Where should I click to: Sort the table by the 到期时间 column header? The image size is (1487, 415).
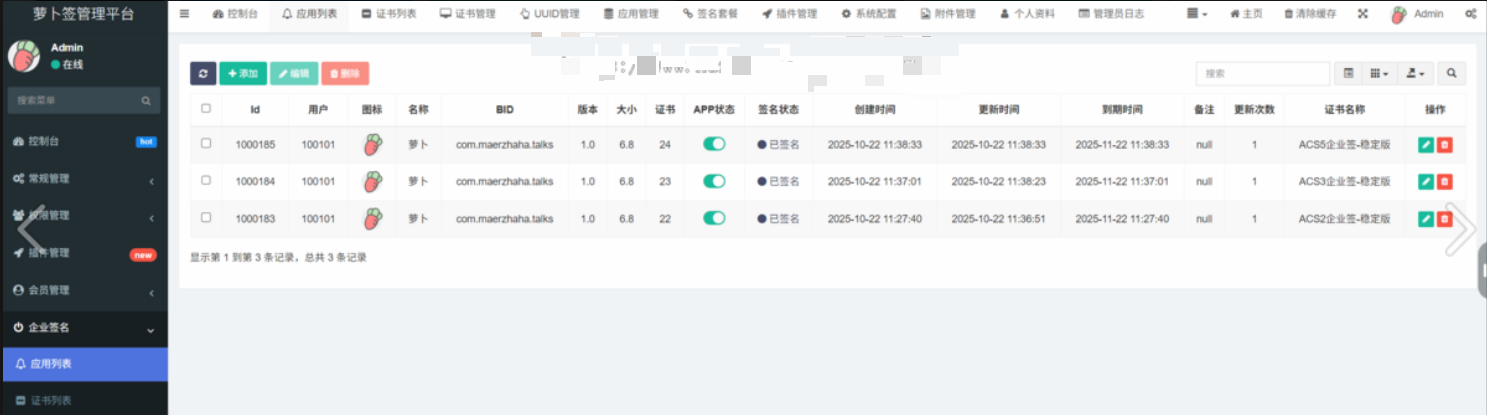coord(1122,109)
